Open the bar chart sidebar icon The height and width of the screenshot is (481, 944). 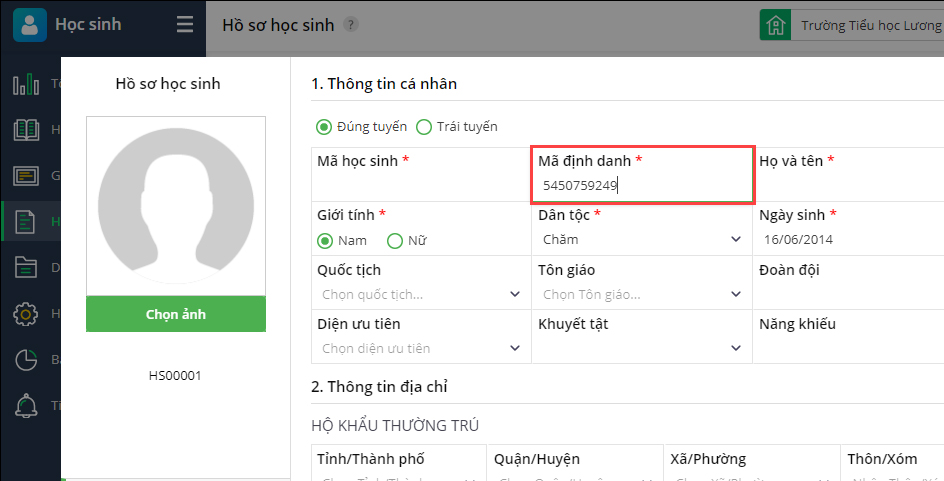[x=26, y=84]
